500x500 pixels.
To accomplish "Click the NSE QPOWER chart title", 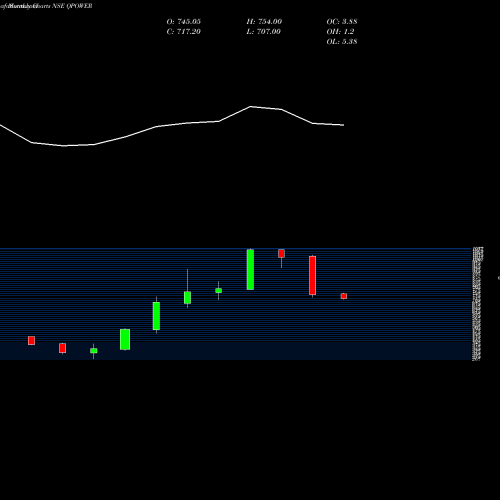I will point(72,6).
